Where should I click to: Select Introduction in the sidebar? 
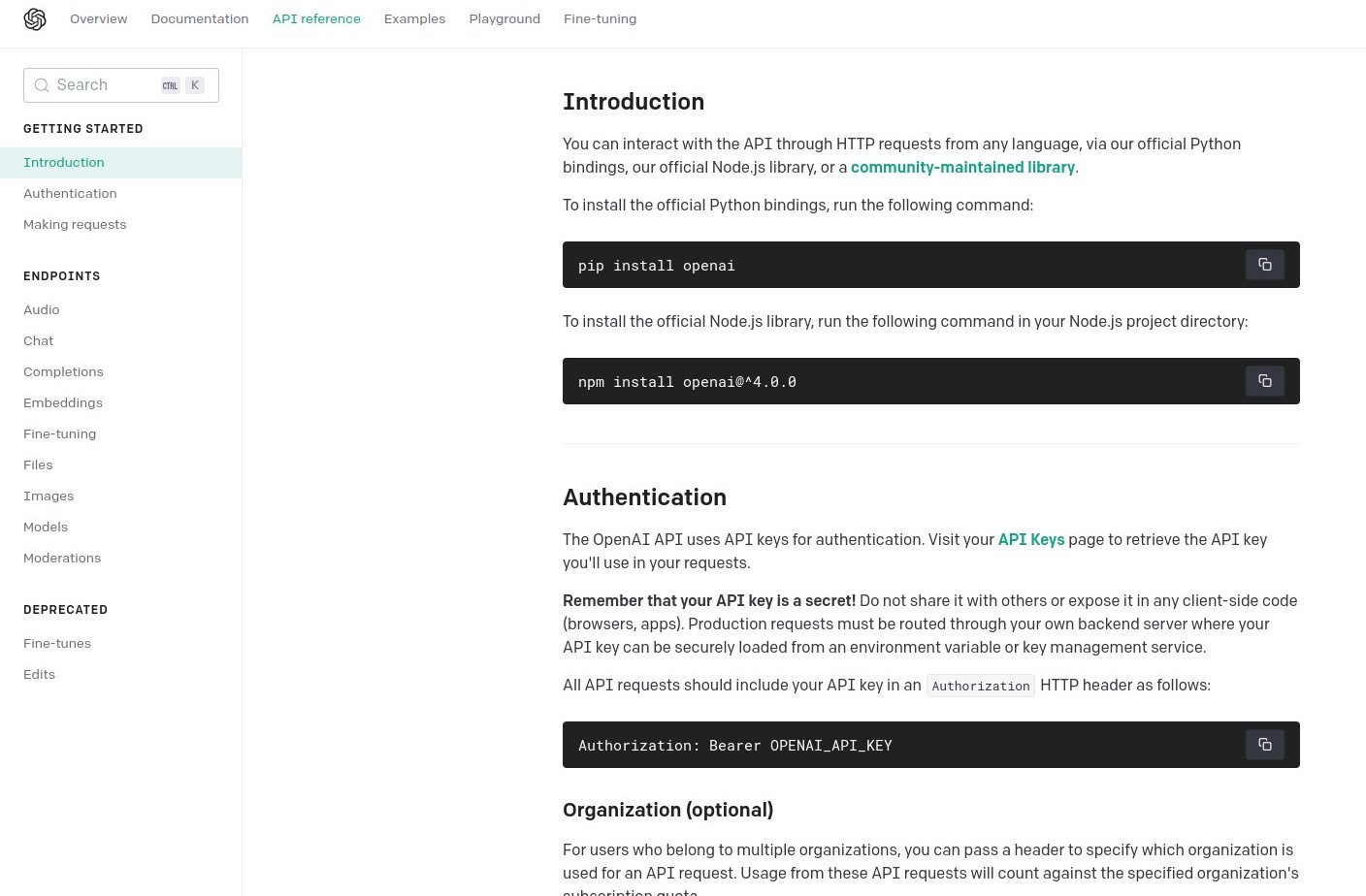pyautogui.click(x=120, y=163)
